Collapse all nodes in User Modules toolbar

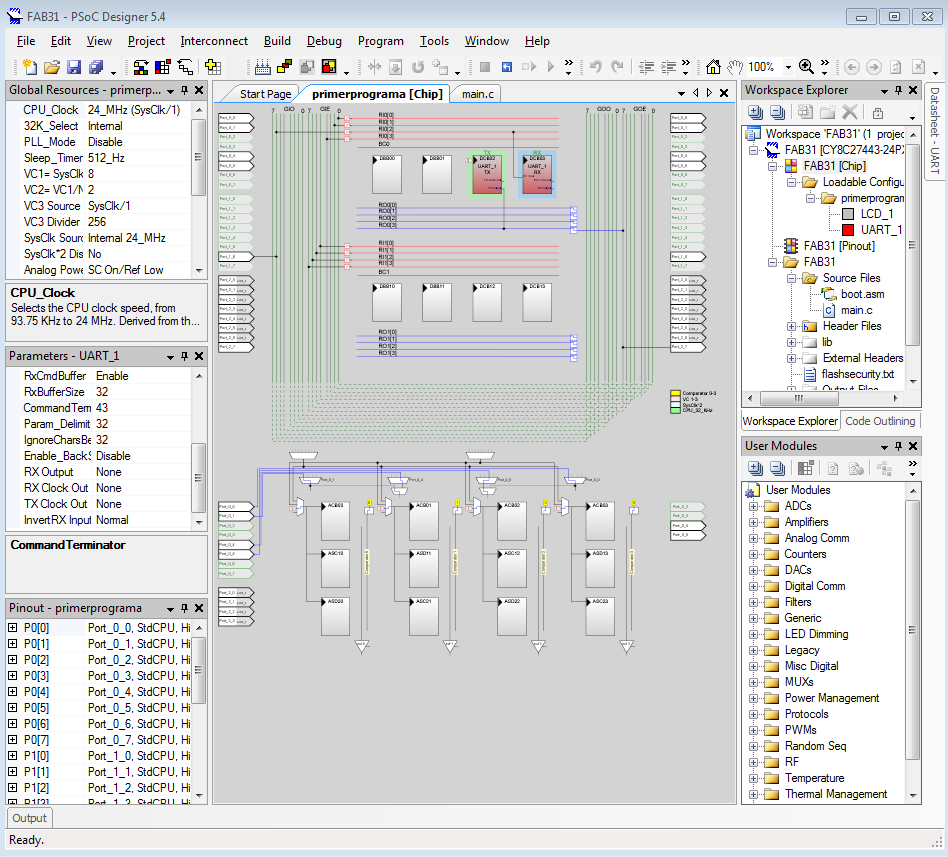pyautogui.click(x=777, y=468)
